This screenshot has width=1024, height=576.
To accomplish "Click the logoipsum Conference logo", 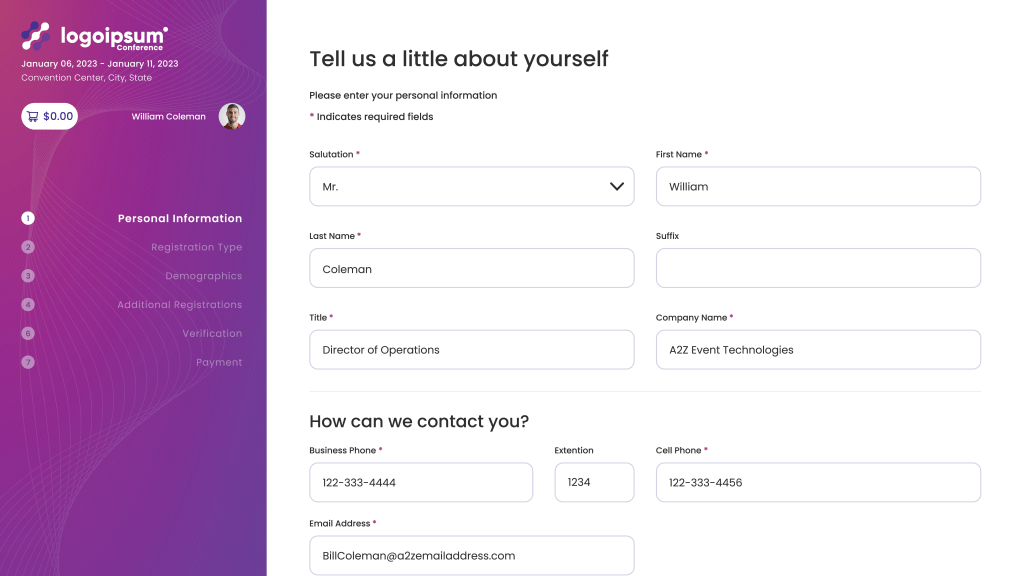I will (x=95, y=37).
